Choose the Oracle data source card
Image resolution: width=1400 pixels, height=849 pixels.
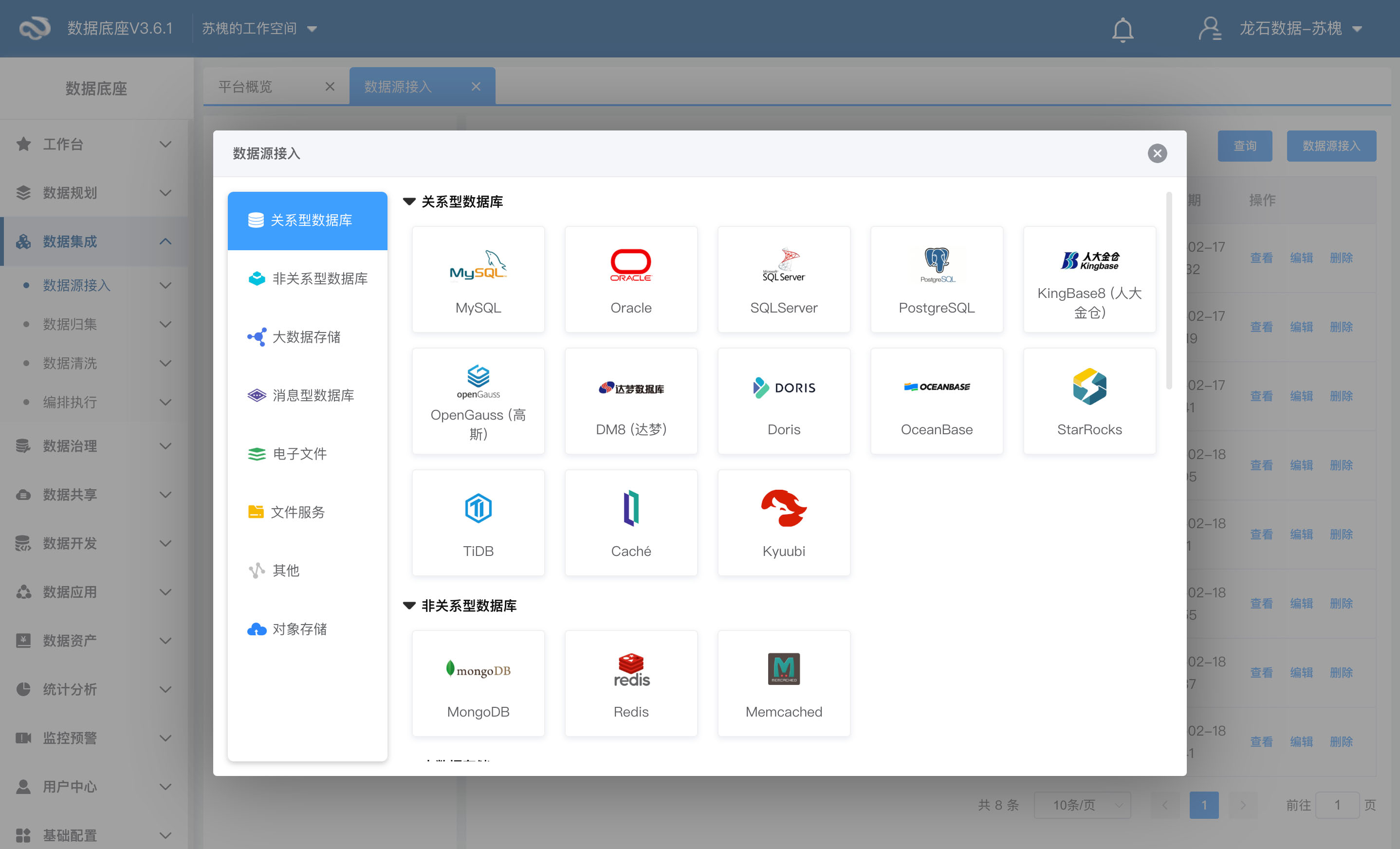click(631, 279)
